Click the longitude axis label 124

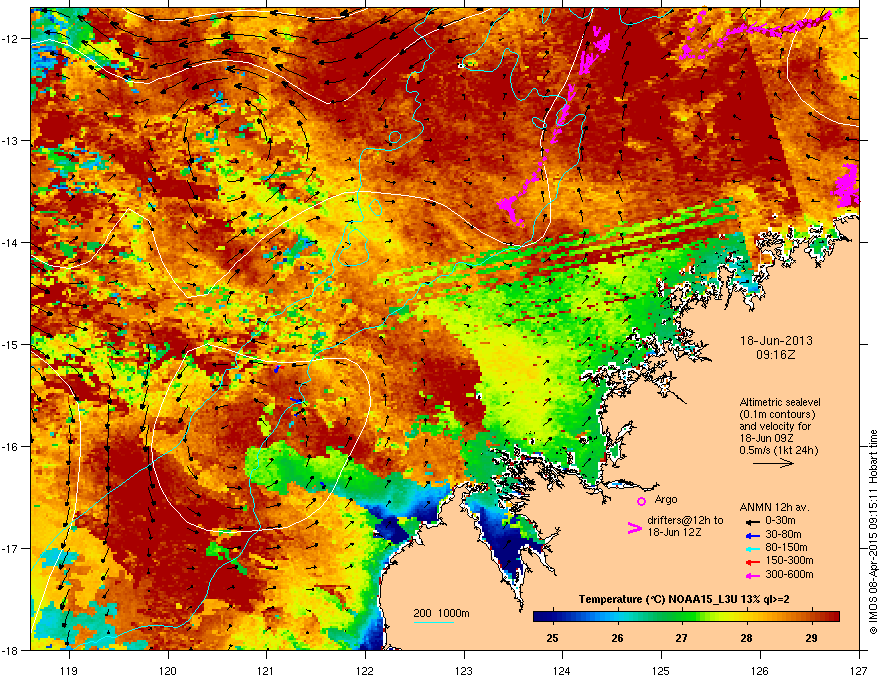click(562, 670)
